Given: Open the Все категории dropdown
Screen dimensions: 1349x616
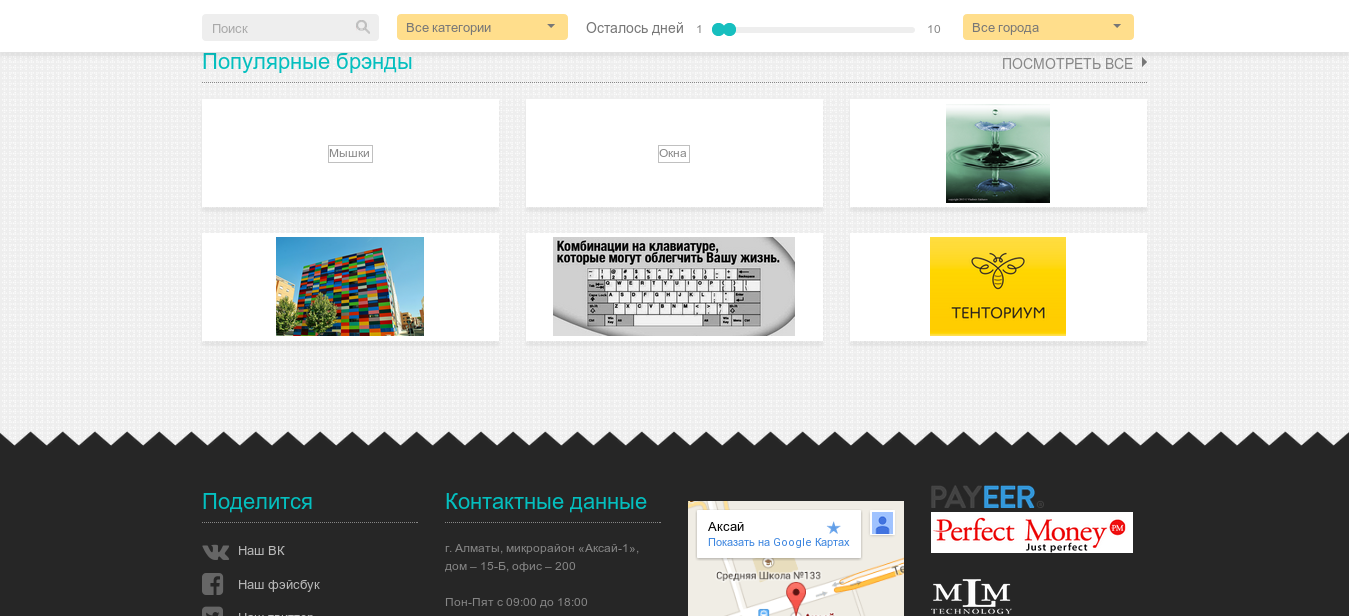Looking at the screenshot, I should click(482, 27).
